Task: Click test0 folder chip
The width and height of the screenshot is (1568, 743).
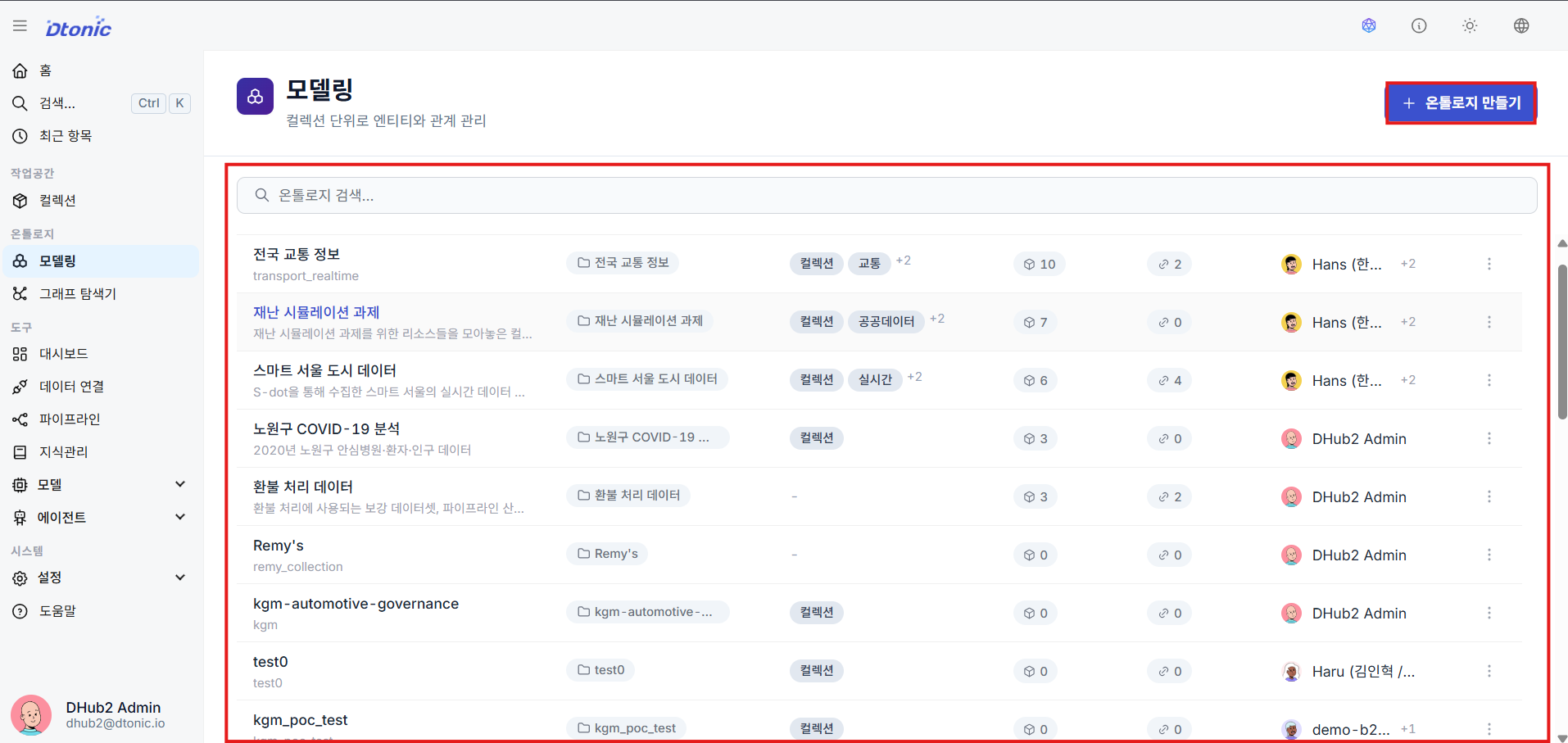Action: [600, 670]
